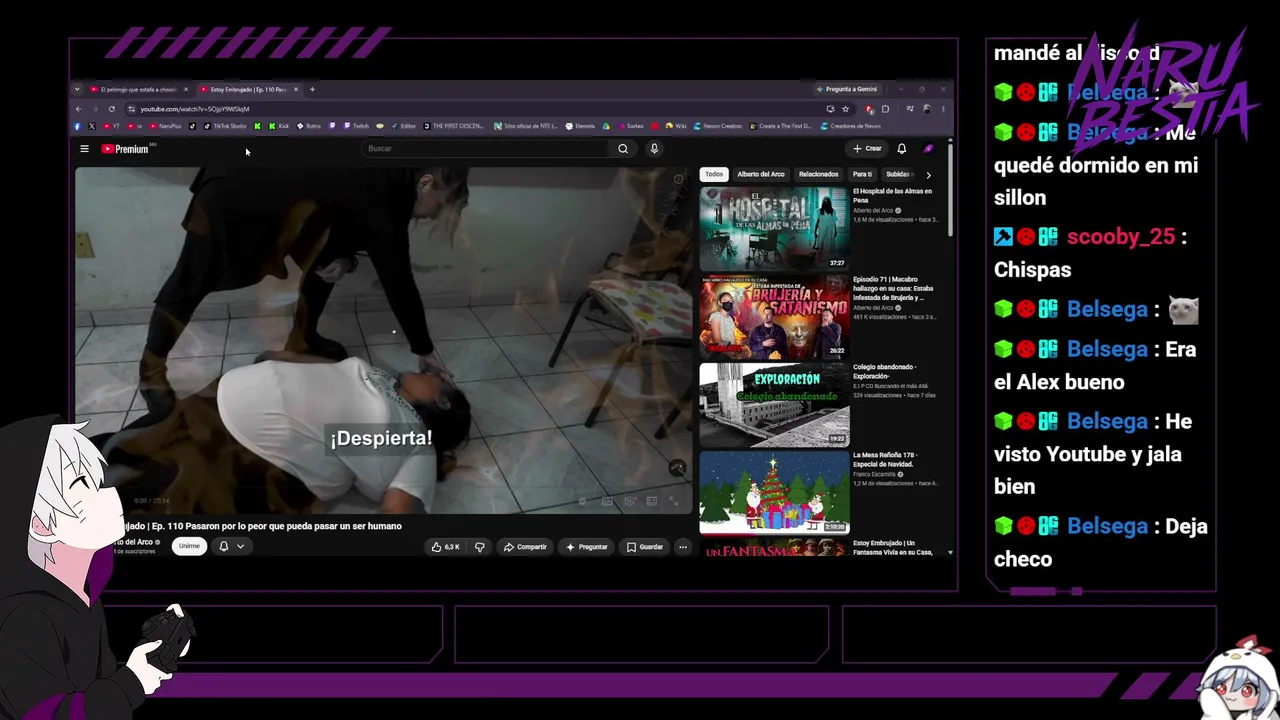Open the Wiki bookmark
1280x720 pixels.
(x=675, y=126)
